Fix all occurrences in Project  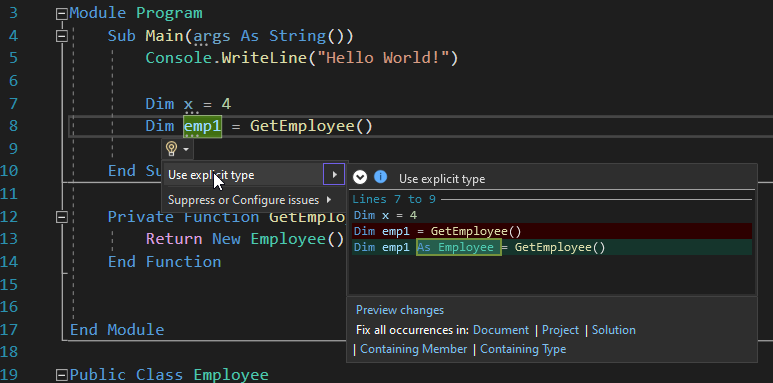pyautogui.click(x=561, y=330)
